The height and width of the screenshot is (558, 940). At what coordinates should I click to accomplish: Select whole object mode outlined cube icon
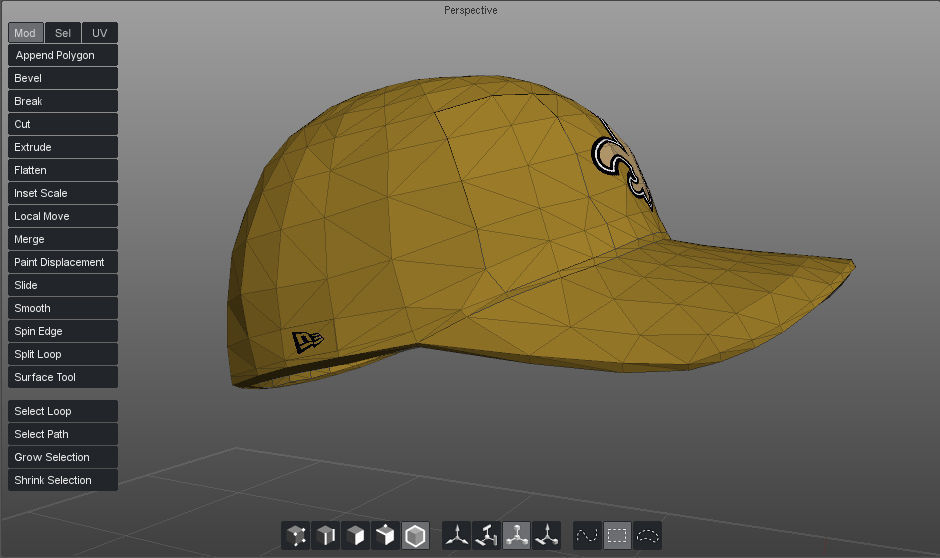click(x=415, y=536)
